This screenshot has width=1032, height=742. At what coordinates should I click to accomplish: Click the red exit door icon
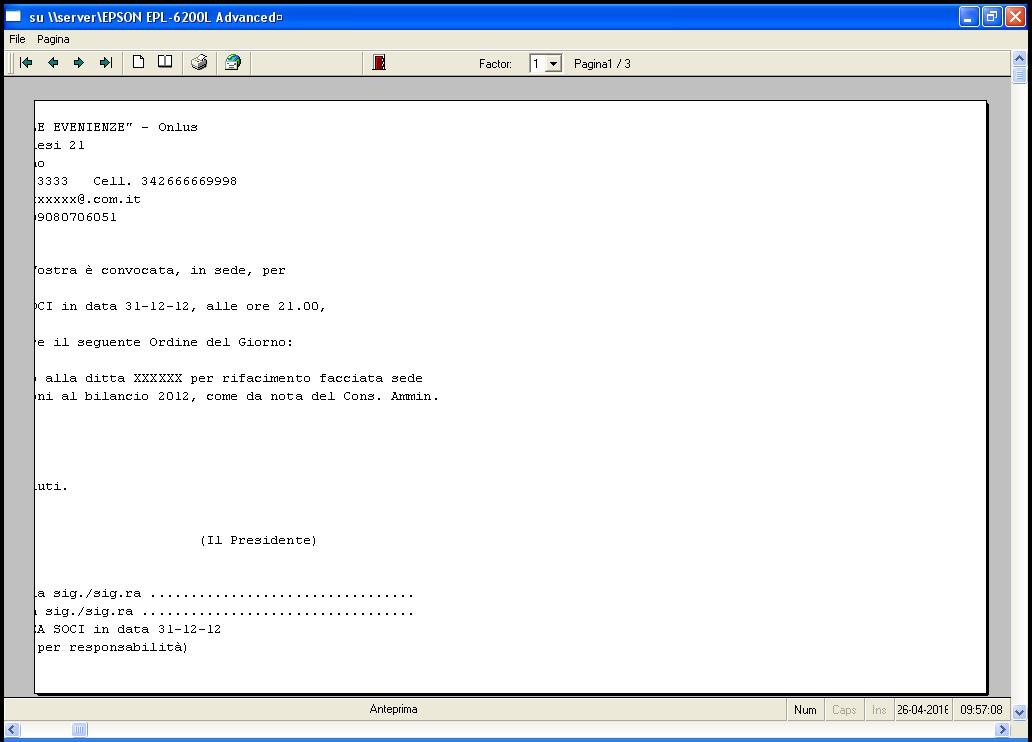coord(379,63)
